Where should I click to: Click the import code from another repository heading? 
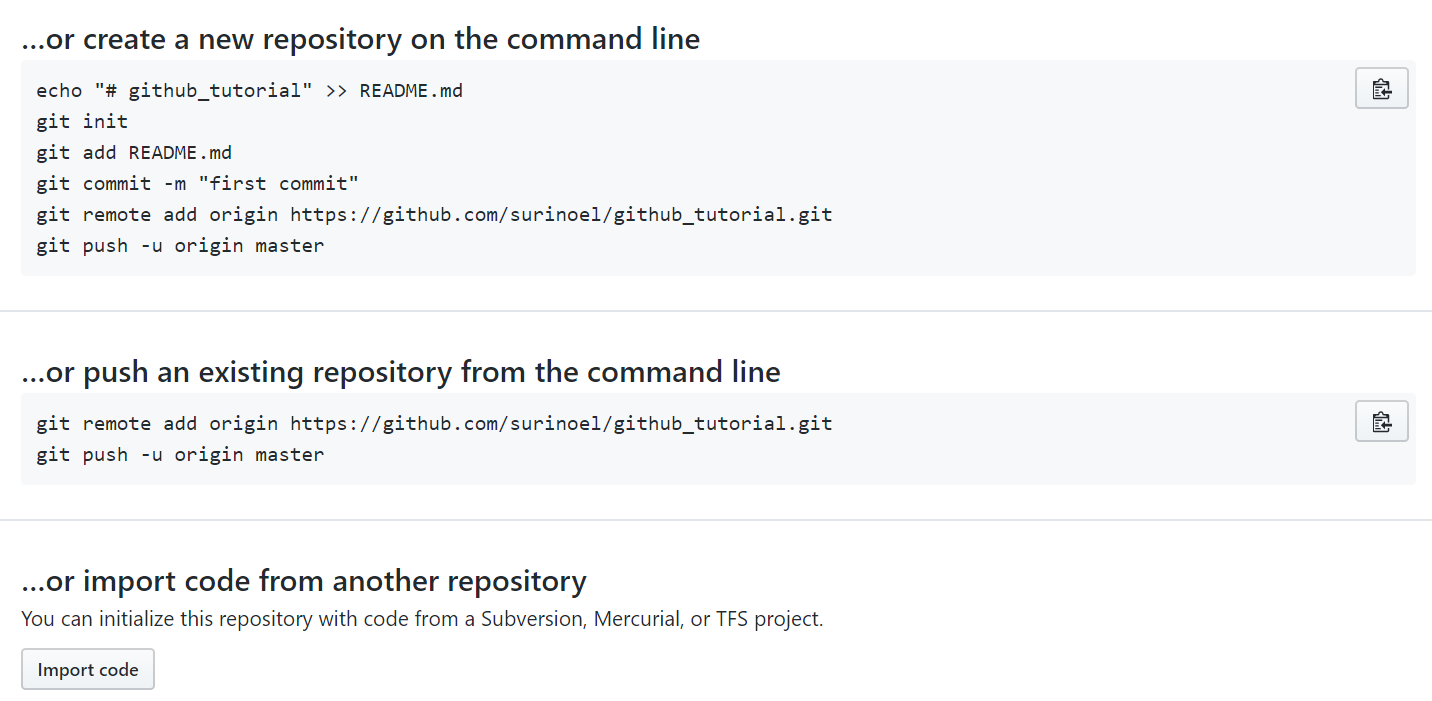tap(304, 581)
